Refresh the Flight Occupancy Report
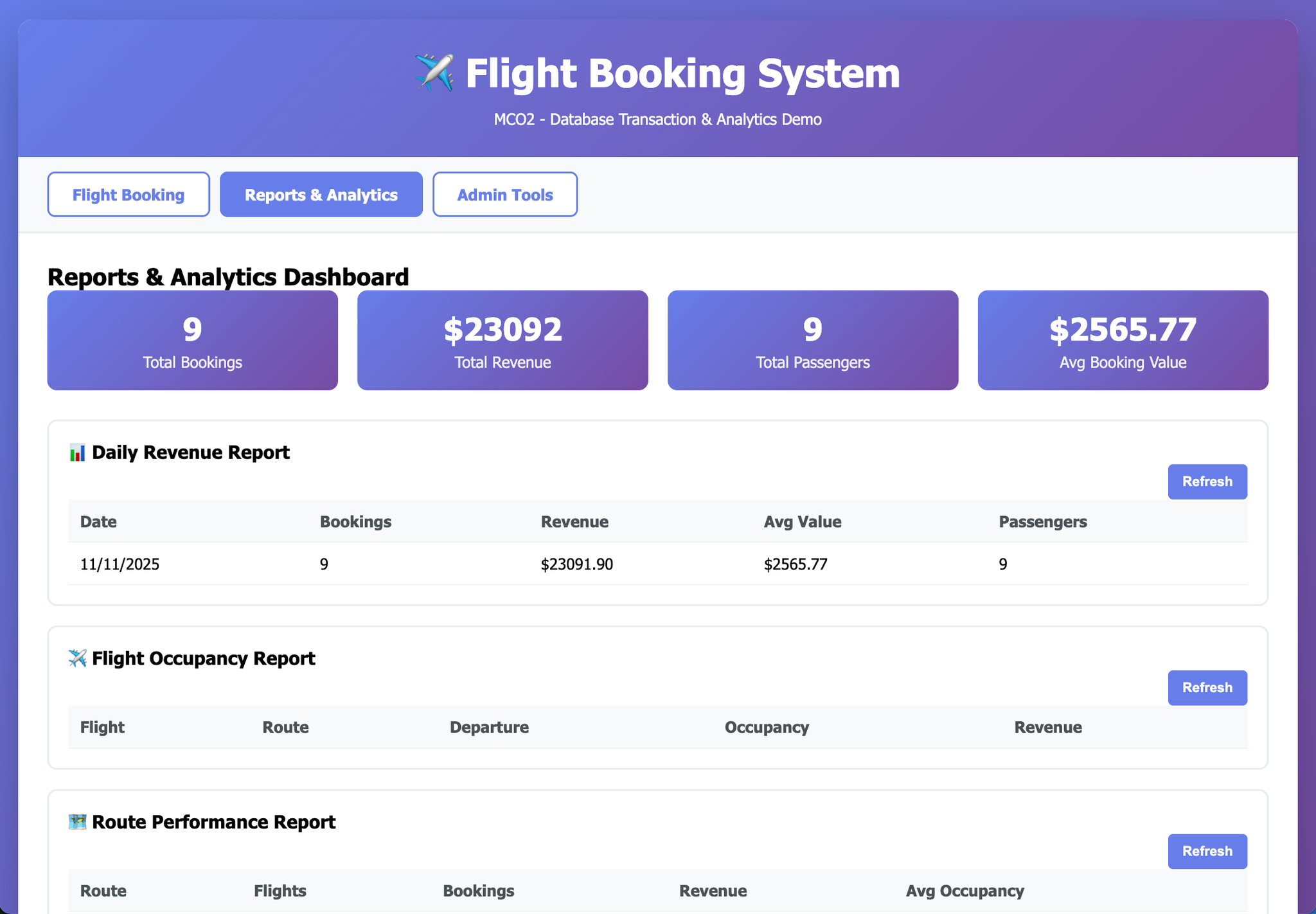 (1207, 688)
